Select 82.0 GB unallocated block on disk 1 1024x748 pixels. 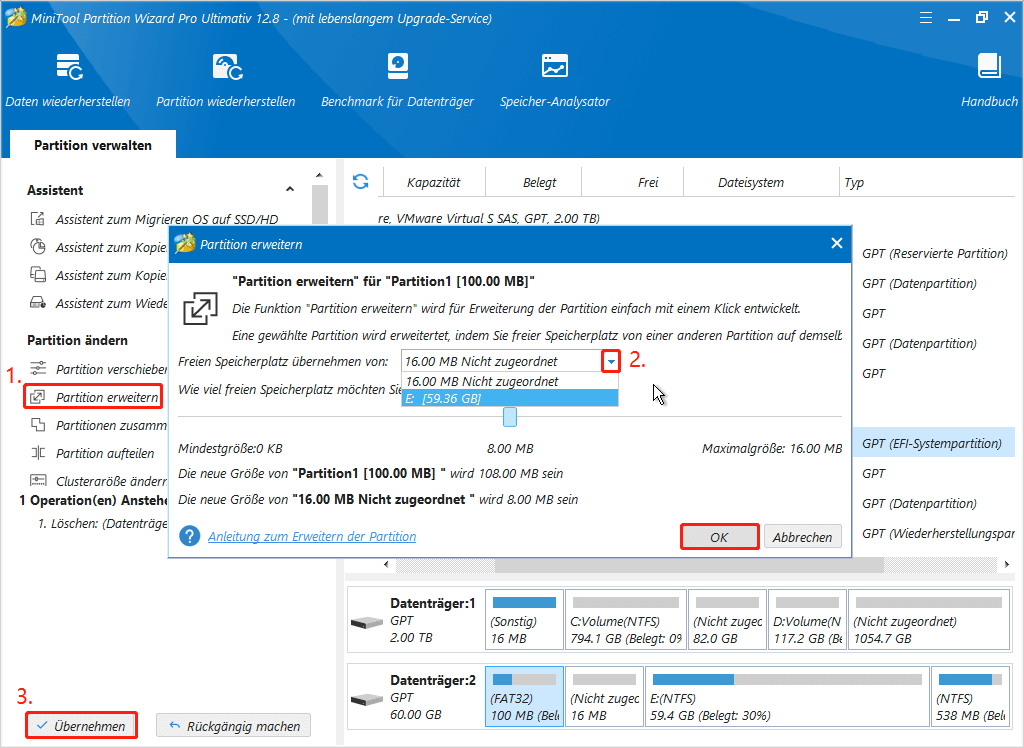(728, 620)
